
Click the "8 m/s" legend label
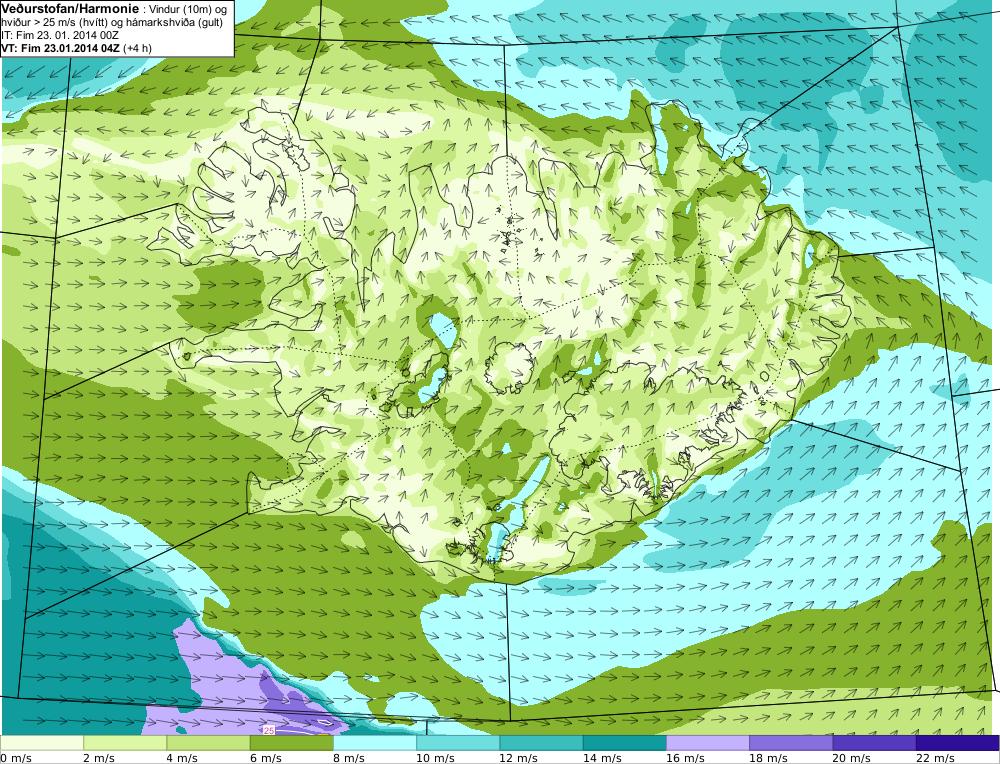(x=349, y=758)
